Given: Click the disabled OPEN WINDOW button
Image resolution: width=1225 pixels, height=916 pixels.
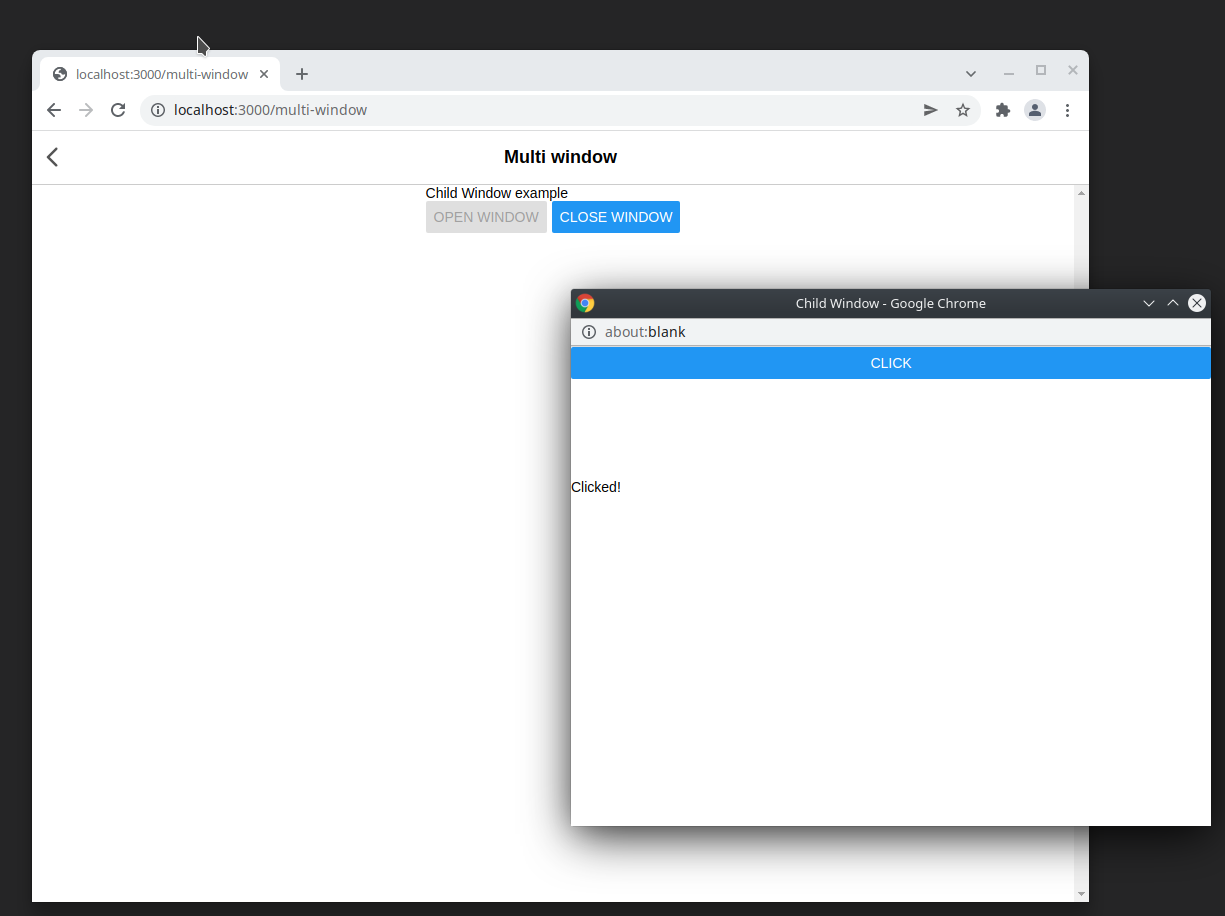Looking at the screenshot, I should [x=486, y=217].
